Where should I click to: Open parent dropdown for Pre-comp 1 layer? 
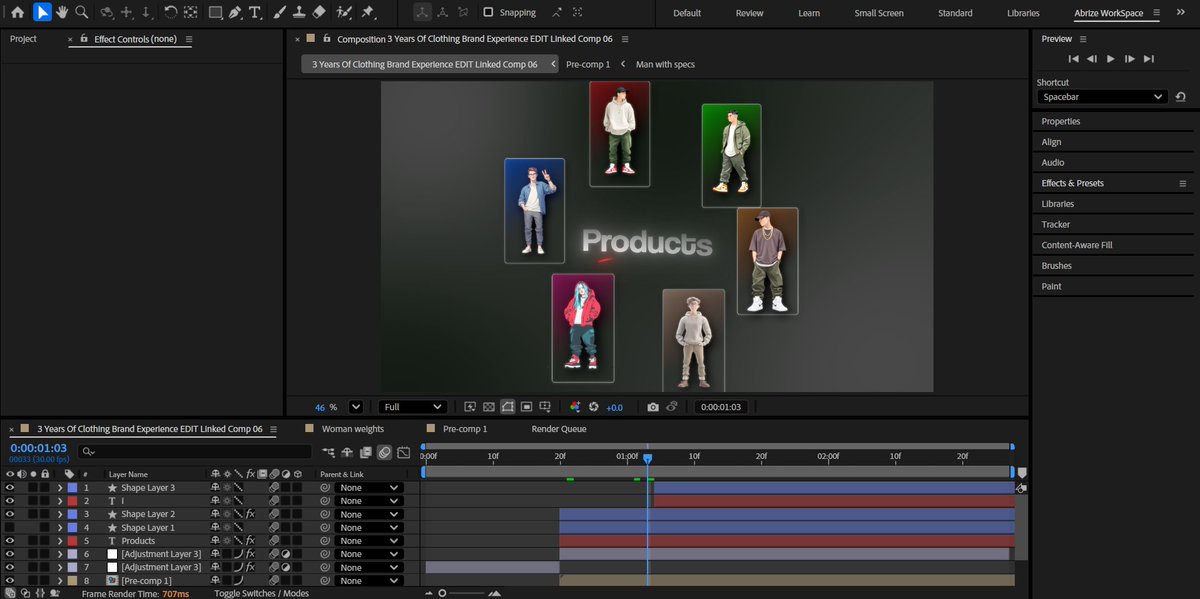coord(369,581)
